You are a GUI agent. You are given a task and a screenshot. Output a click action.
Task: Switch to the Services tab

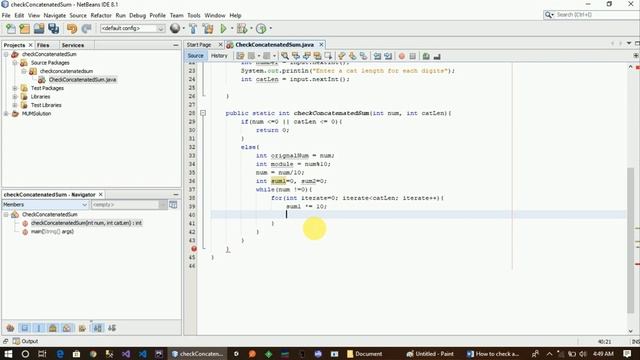73,45
